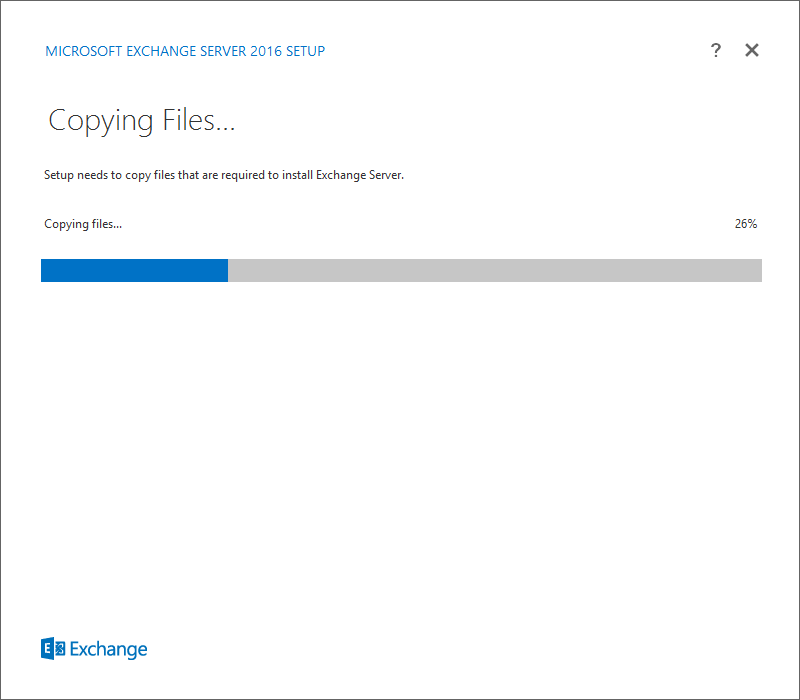The height and width of the screenshot is (700, 800).
Task: Click the 'Exchange' wordmark beside the logo
Action: 108,649
